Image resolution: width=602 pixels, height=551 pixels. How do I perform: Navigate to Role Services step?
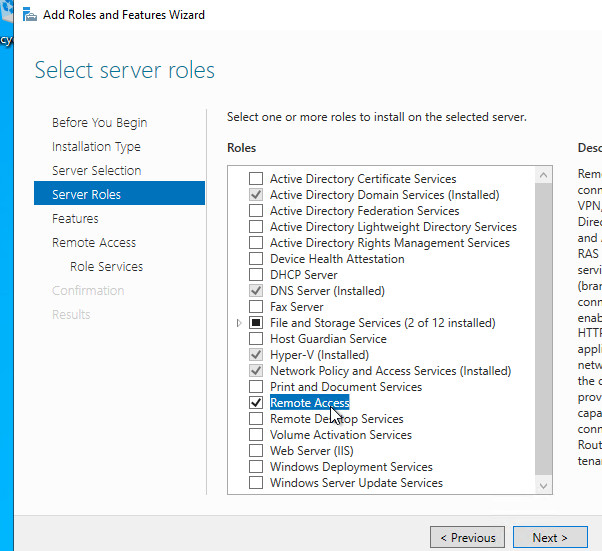106,267
